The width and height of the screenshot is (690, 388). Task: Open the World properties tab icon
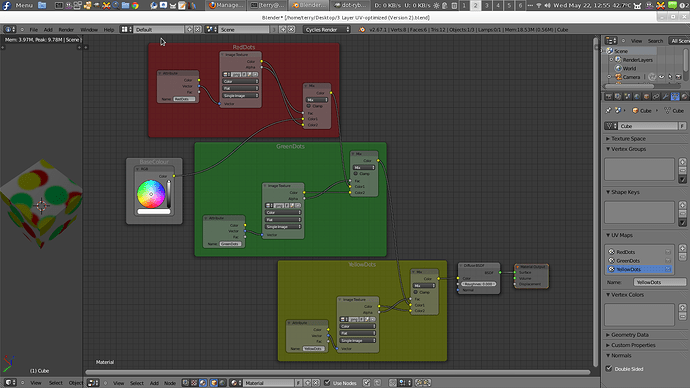click(637, 96)
